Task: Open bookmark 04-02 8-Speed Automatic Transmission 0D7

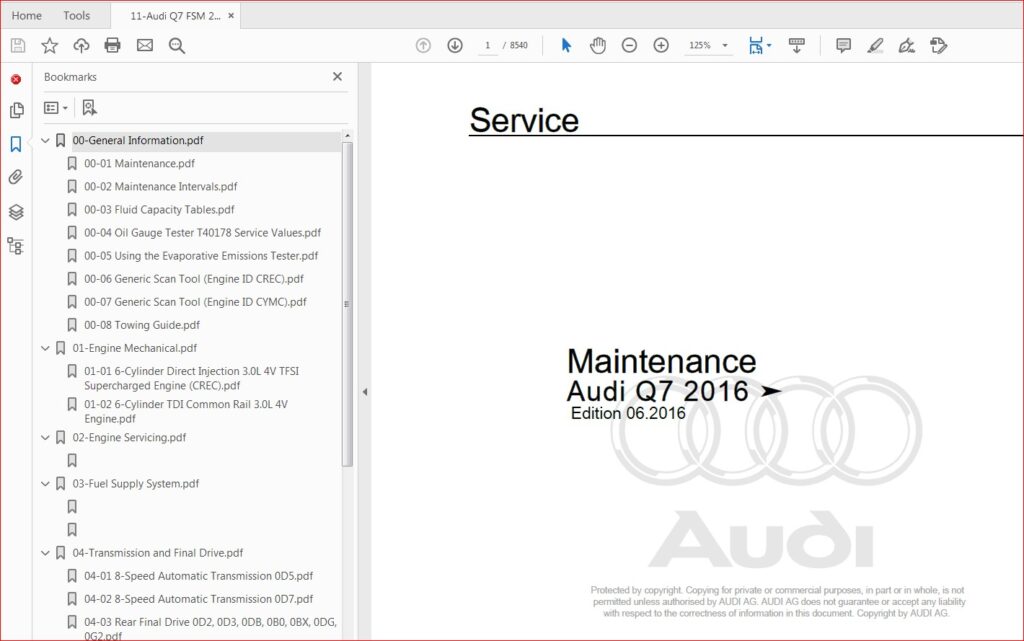Action: pos(199,599)
